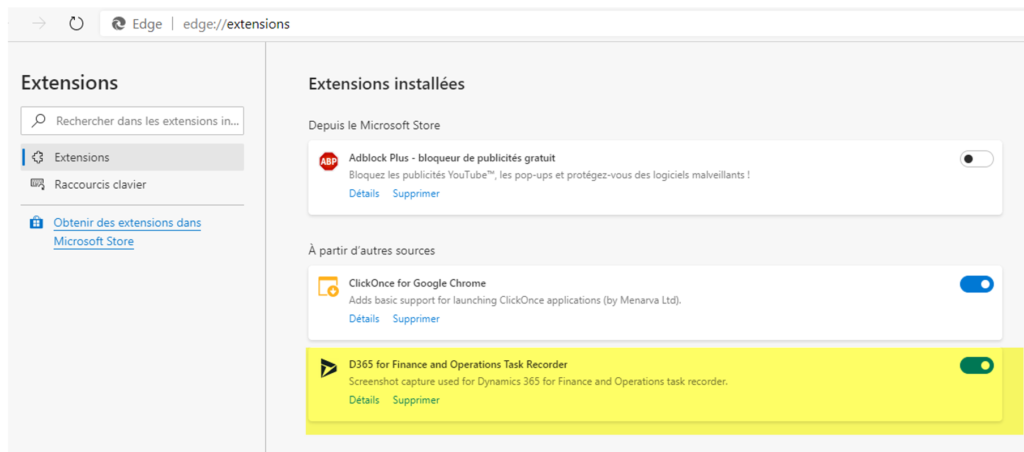Turn off D365 Task Recorder toggle
Image resolution: width=1024 pixels, height=452 pixels.
point(976,365)
